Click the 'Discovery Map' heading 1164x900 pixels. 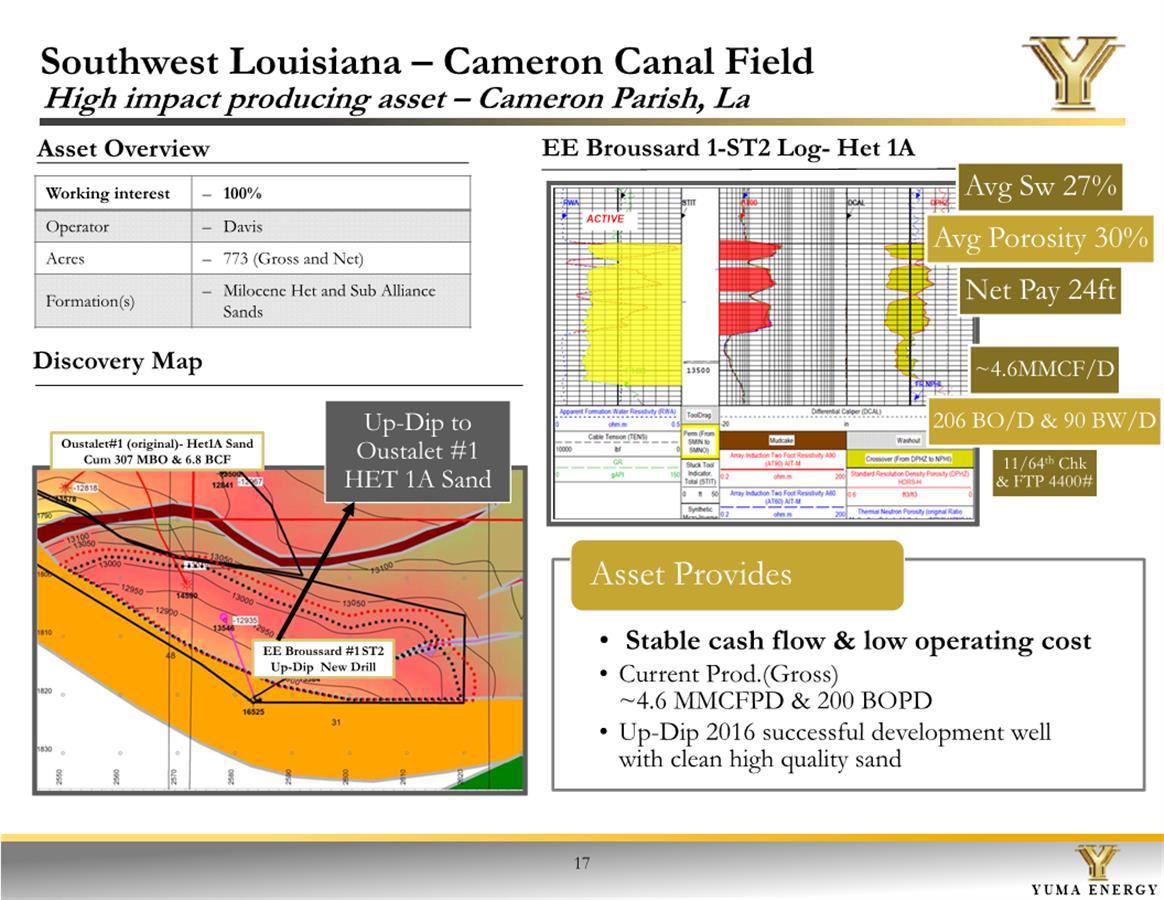118,361
